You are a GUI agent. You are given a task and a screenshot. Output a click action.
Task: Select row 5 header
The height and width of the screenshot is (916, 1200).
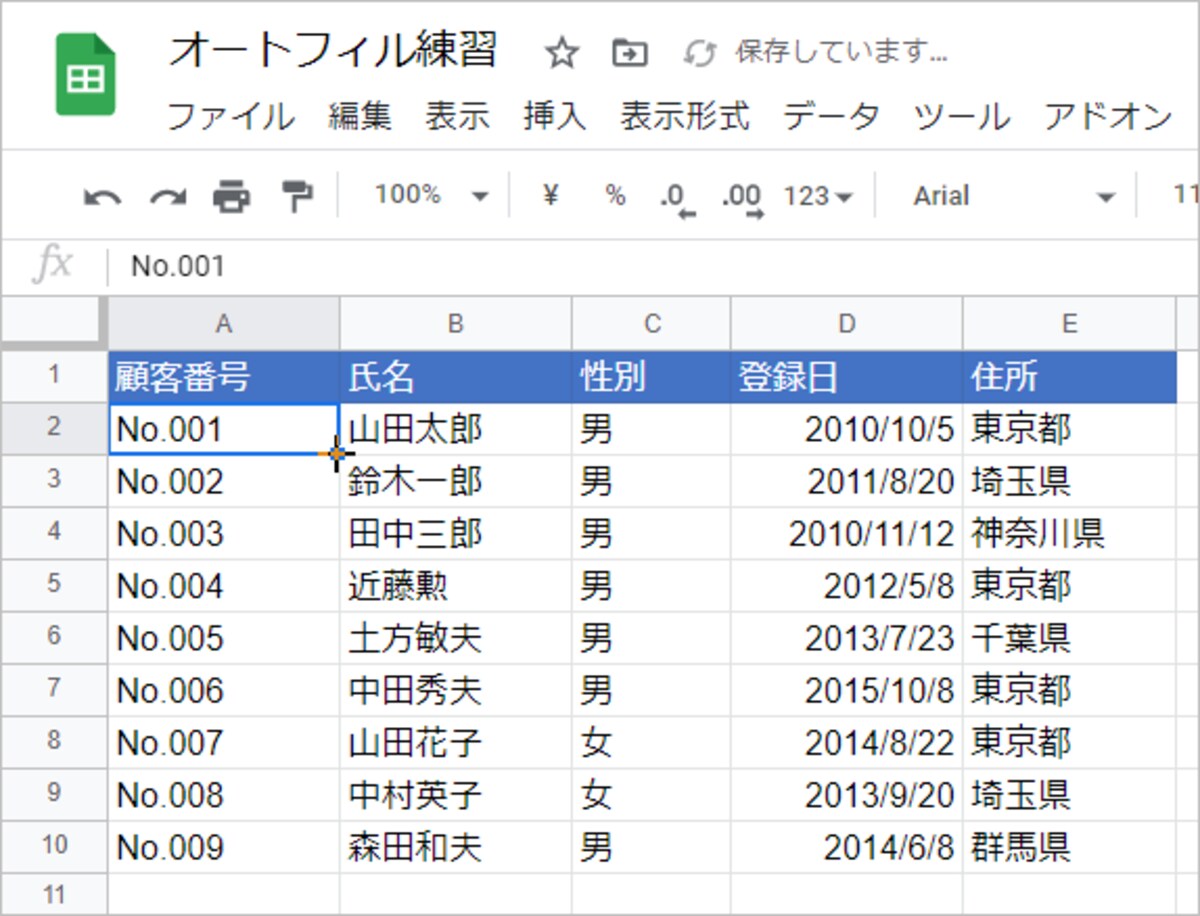click(x=54, y=584)
